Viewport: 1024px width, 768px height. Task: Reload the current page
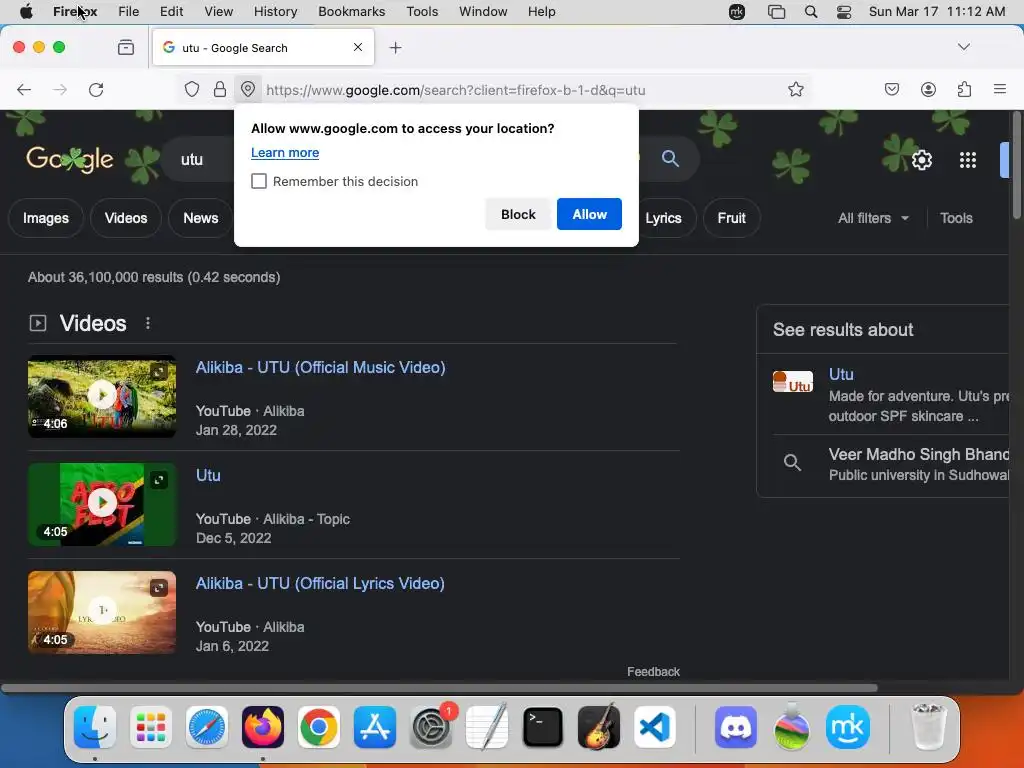[96, 89]
